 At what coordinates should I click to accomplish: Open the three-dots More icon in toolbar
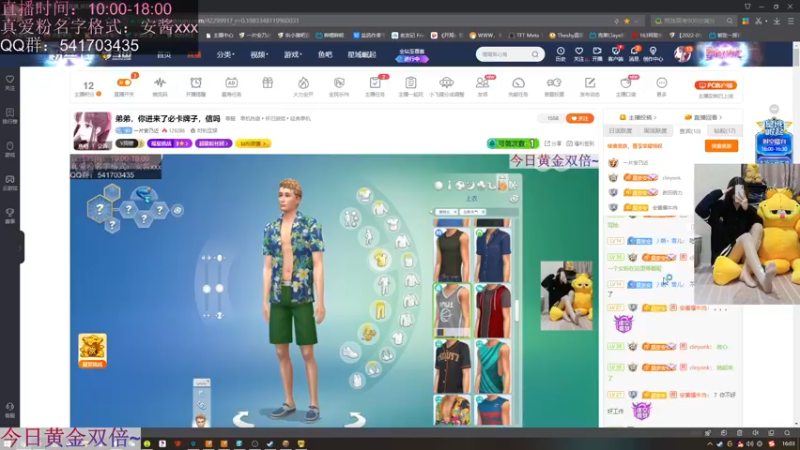(661, 83)
